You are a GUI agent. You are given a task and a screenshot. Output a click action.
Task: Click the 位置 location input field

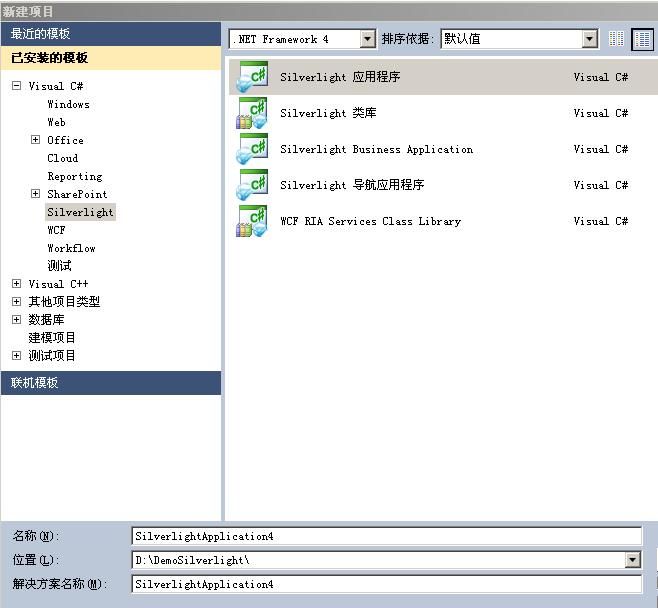[x=379, y=560]
